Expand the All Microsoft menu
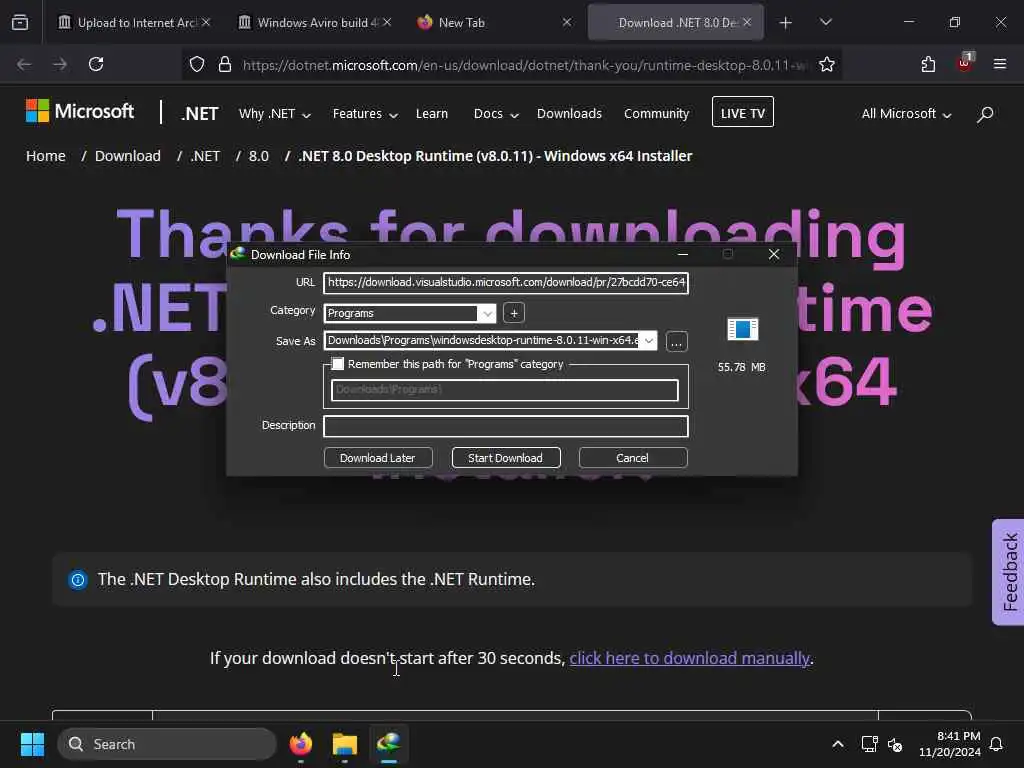This screenshot has width=1024, height=768. click(x=906, y=114)
